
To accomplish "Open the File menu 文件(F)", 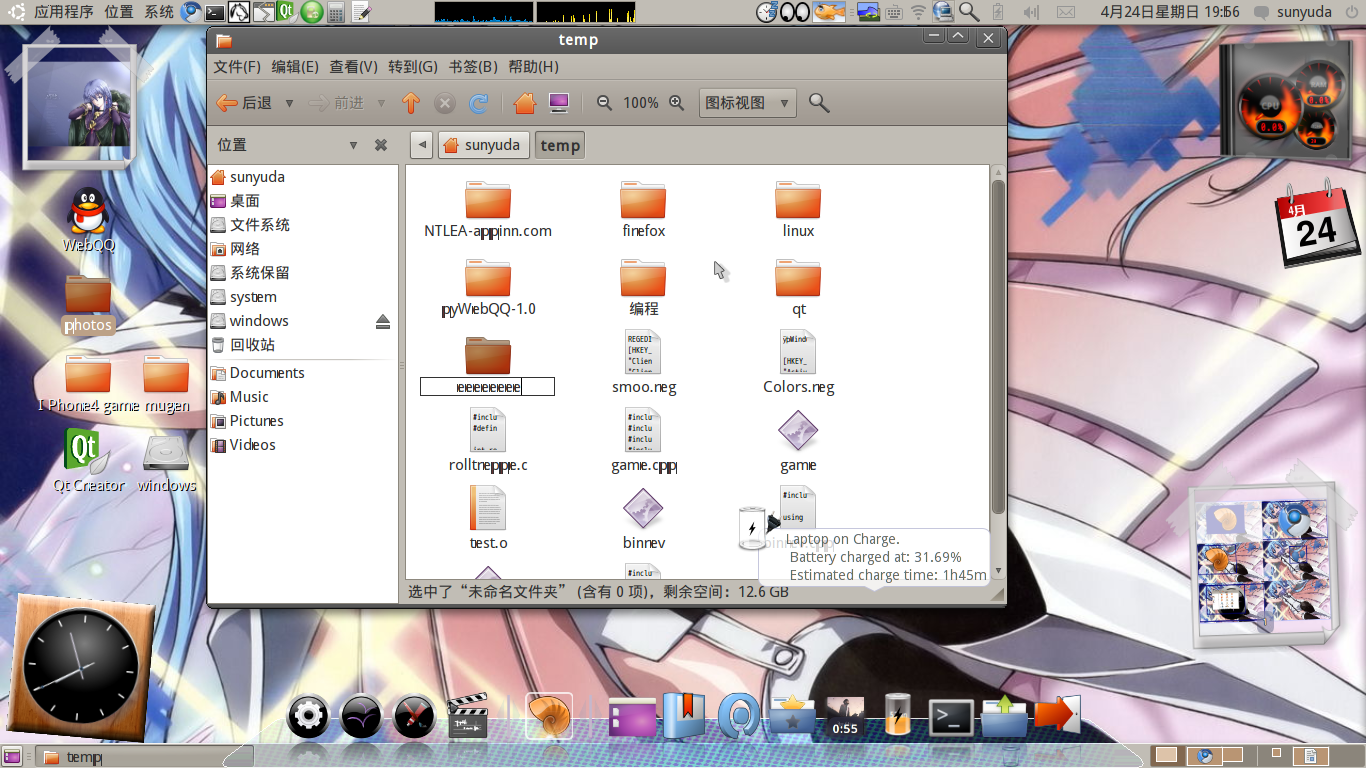I will click(x=237, y=66).
